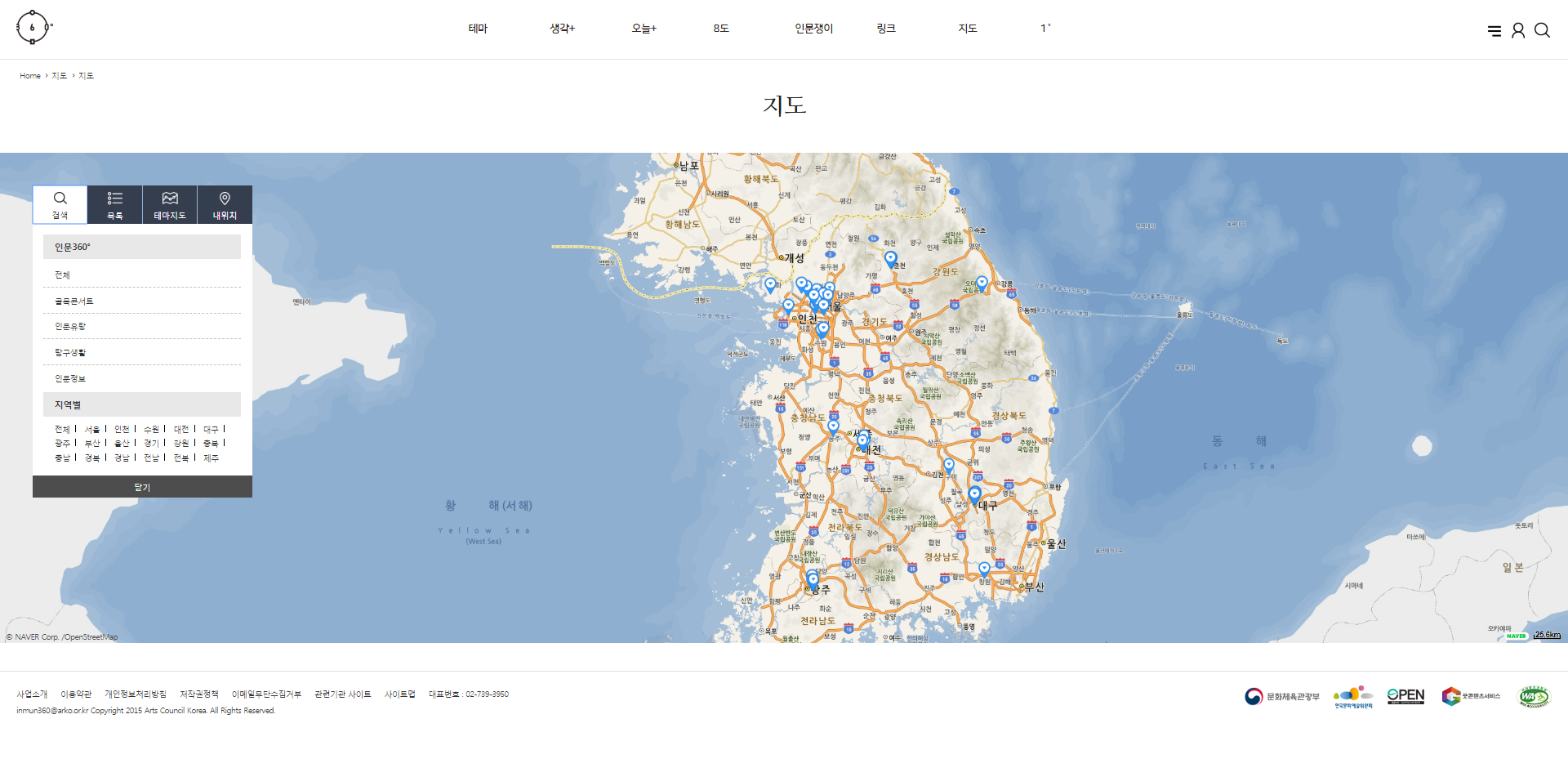The width and height of the screenshot is (1568, 768).
Task: Open the 사이트맵 footer link
Action: (x=400, y=694)
